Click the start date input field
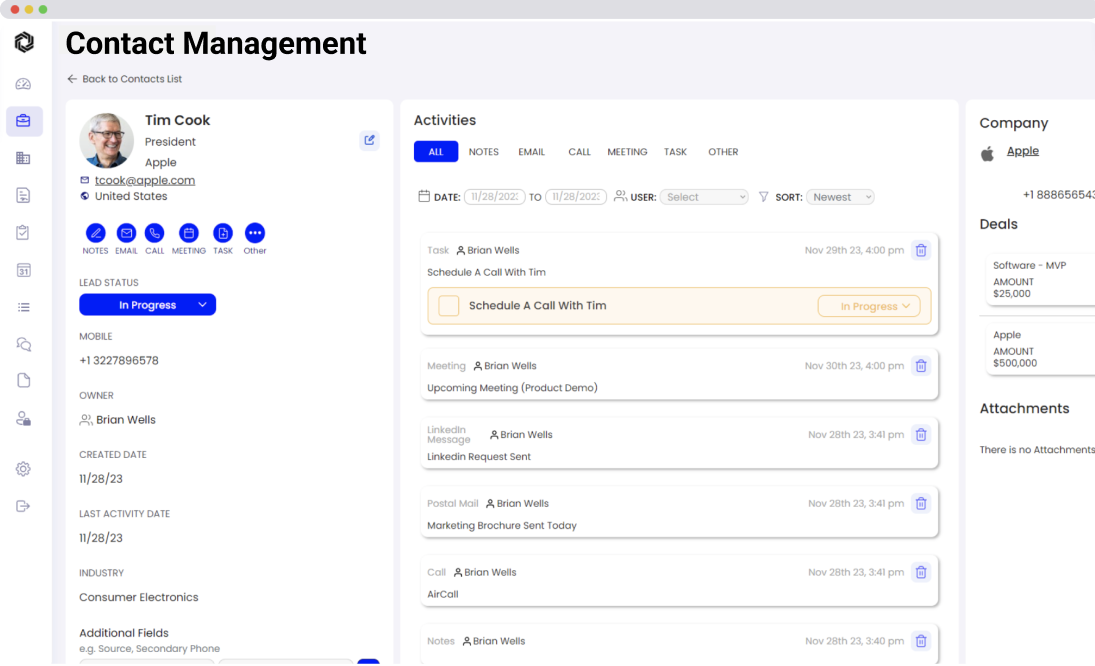Screen dimensions: 1095x666 pos(494,197)
